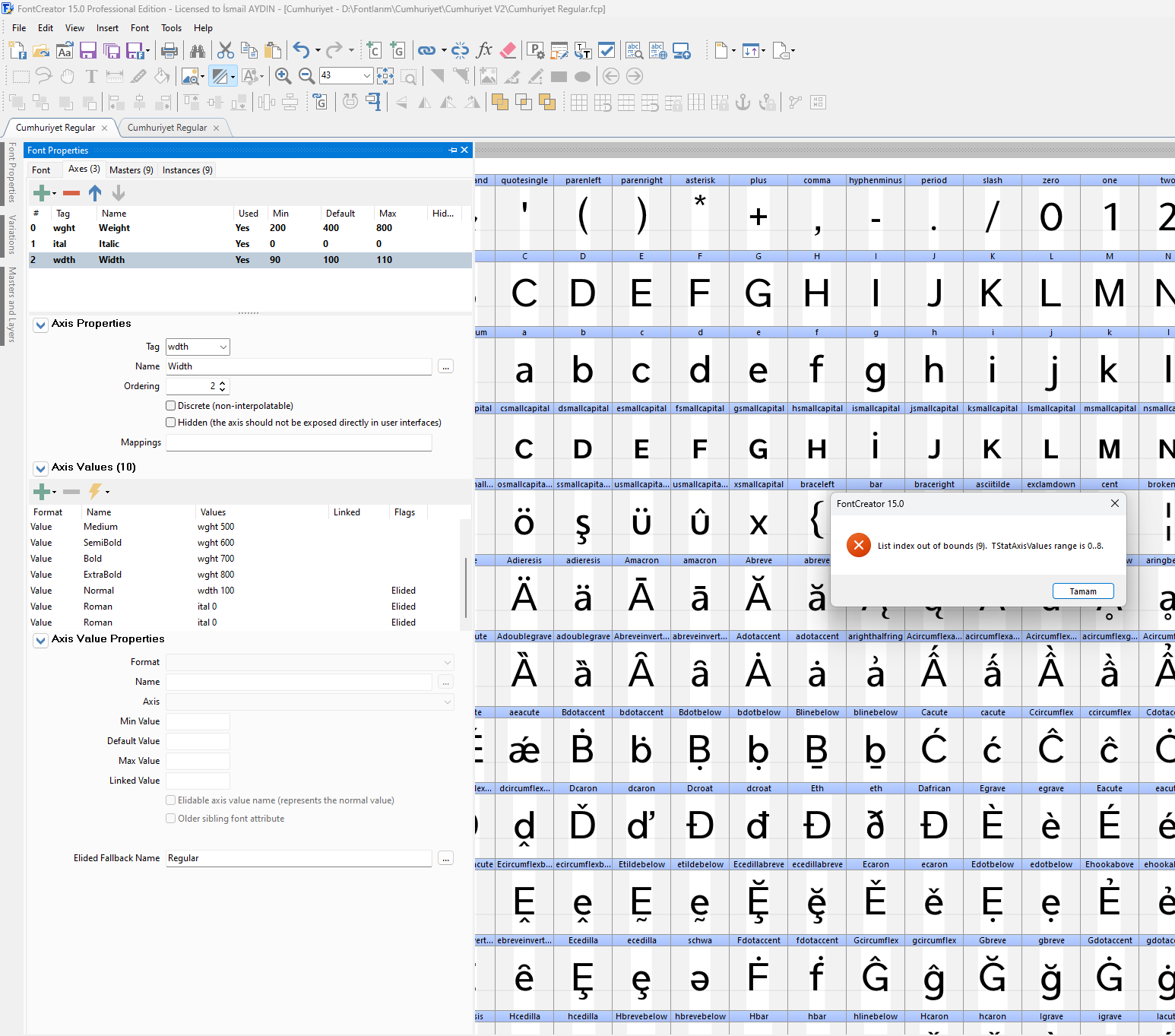Click the Validate checkmark window icon
The width and height of the screenshot is (1175, 1036).
pyautogui.click(x=607, y=51)
